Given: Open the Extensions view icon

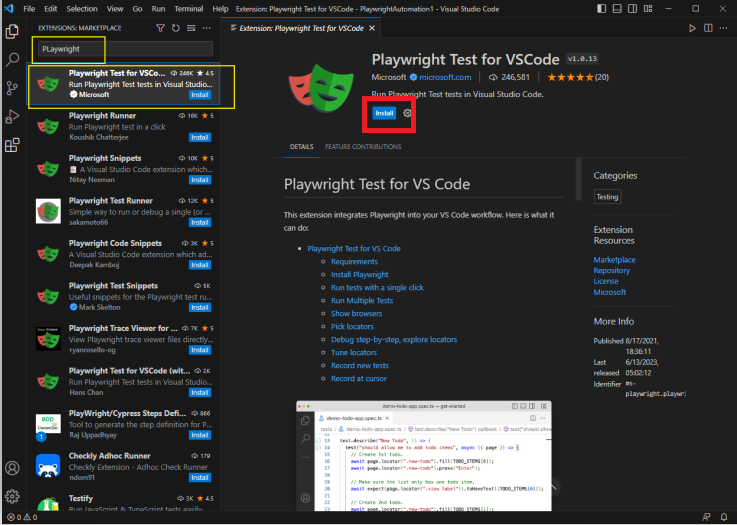Looking at the screenshot, I should click(12, 145).
